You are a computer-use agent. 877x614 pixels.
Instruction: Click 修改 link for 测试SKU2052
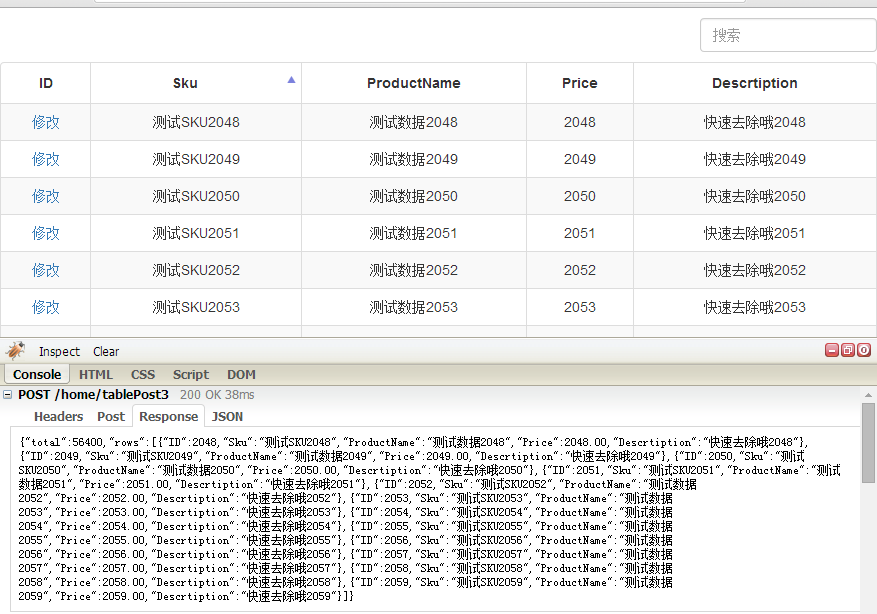[x=45, y=270]
